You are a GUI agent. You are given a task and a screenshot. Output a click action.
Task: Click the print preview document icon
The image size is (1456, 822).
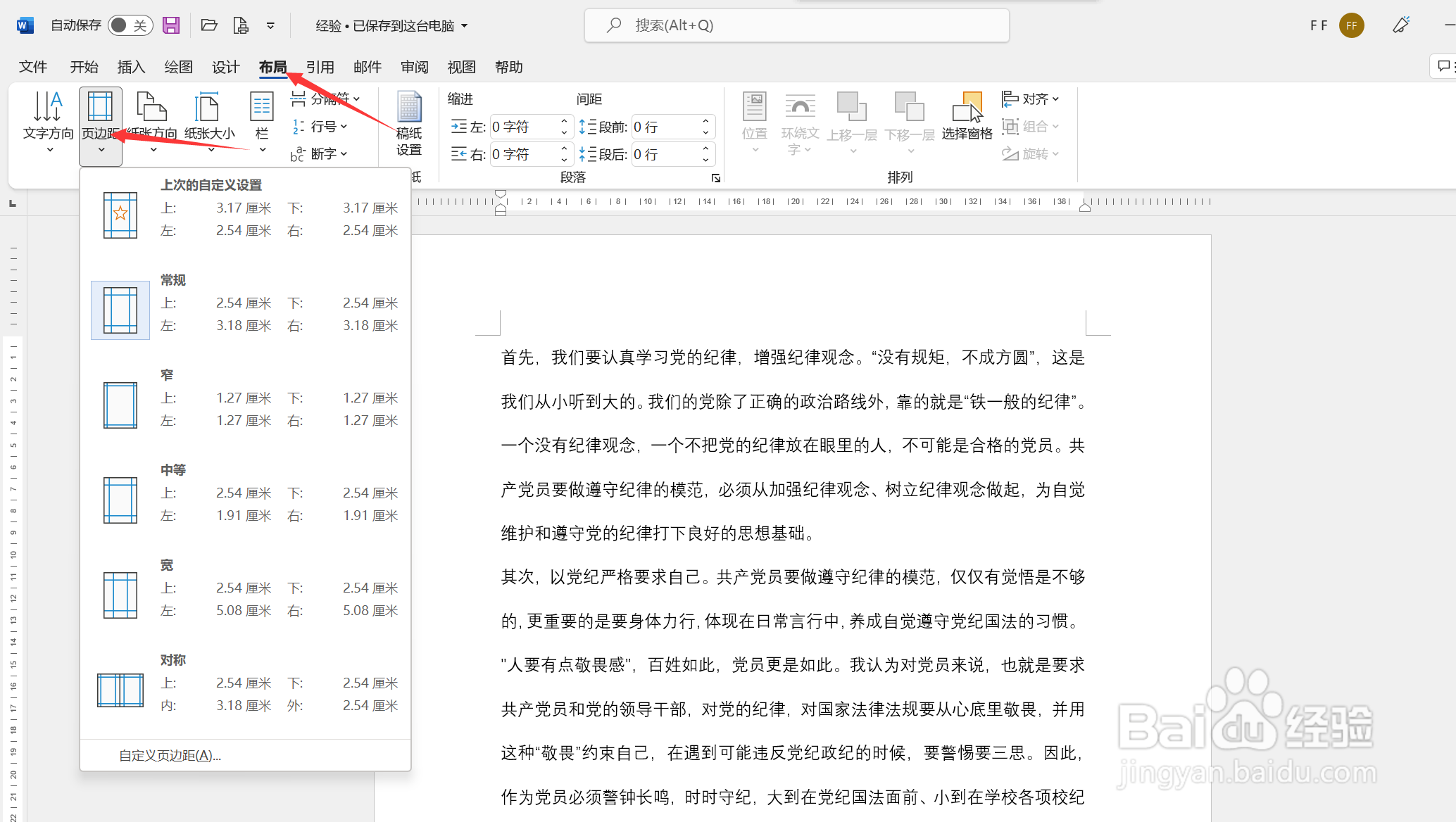[x=241, y=25]
